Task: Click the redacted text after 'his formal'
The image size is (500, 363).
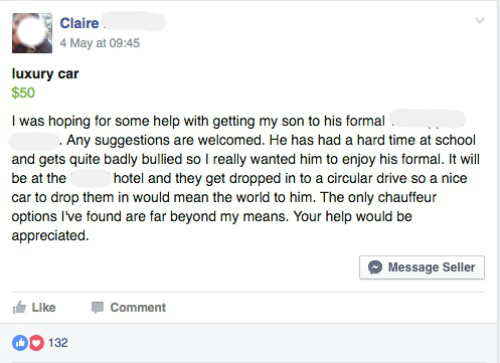Action: point(427,119)
